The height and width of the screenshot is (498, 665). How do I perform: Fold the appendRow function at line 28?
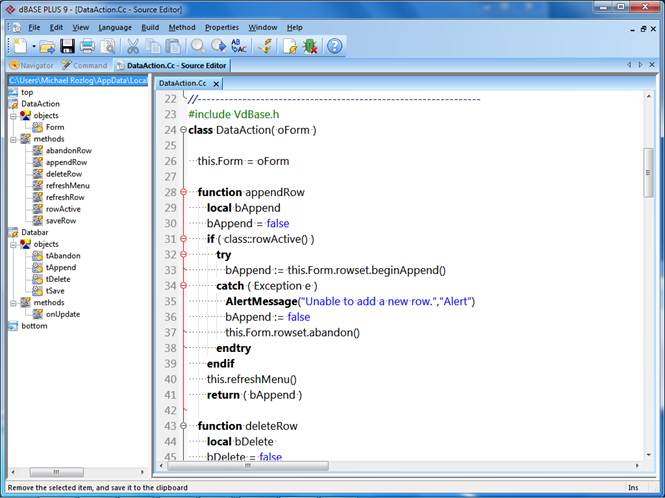(185, 192)
